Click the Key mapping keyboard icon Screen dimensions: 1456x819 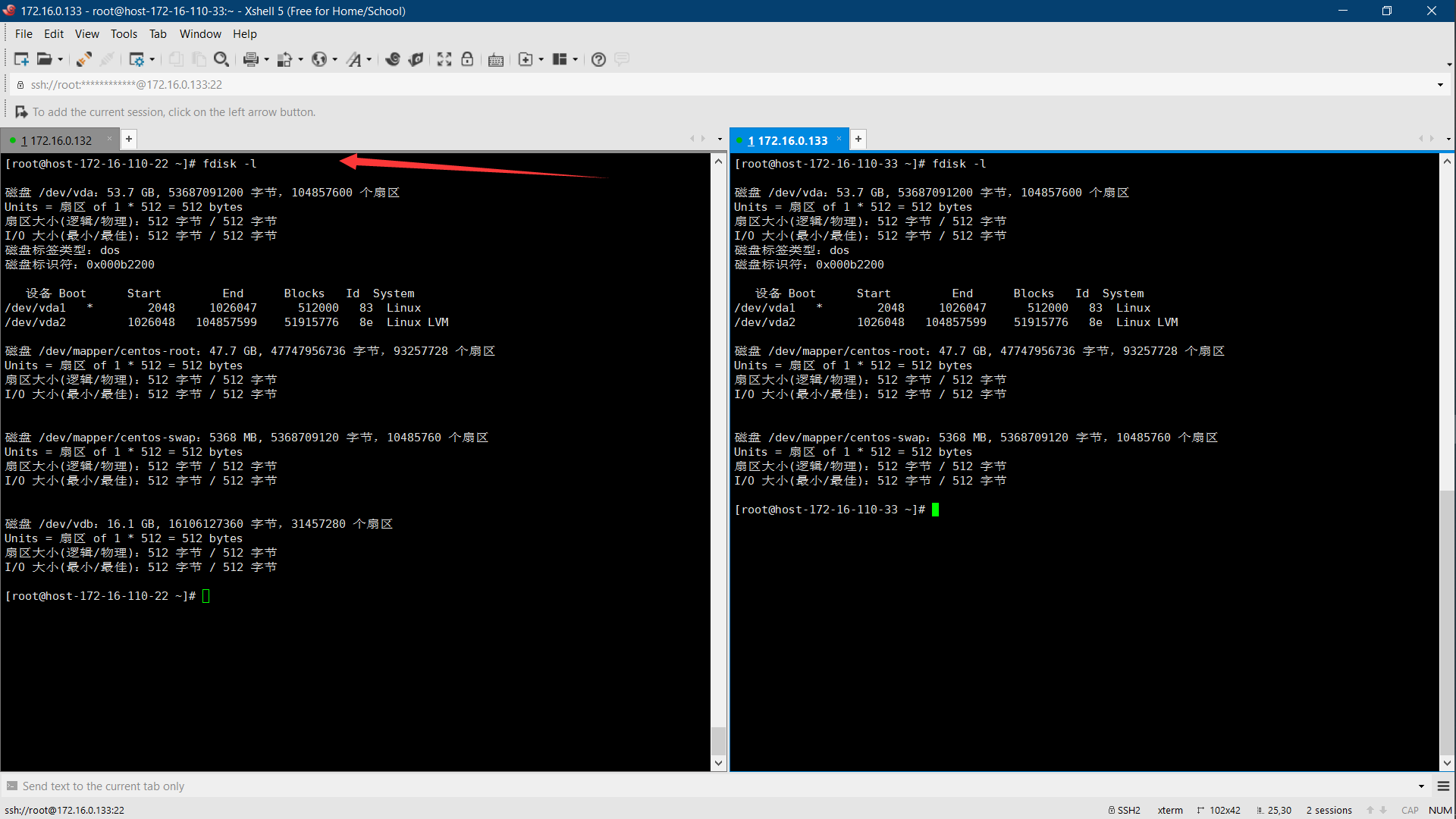(496, 60)
